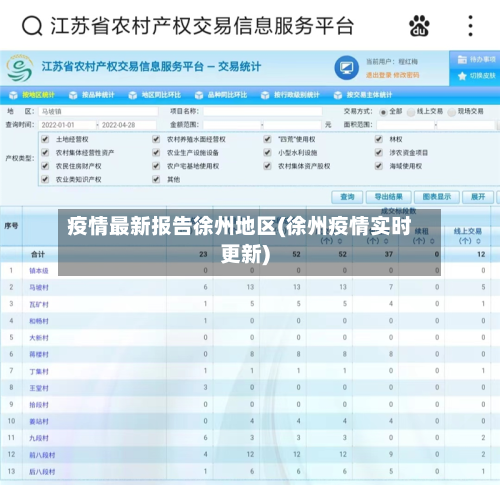Click the 查询 button

(x=347, y=197)
